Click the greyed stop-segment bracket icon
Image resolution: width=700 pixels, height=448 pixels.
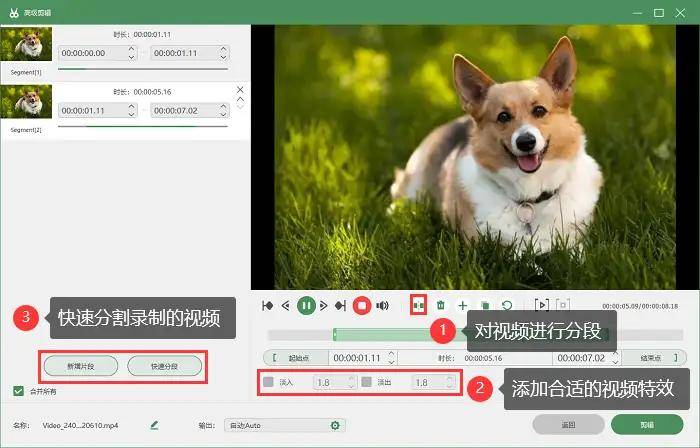tap(563, 305)
